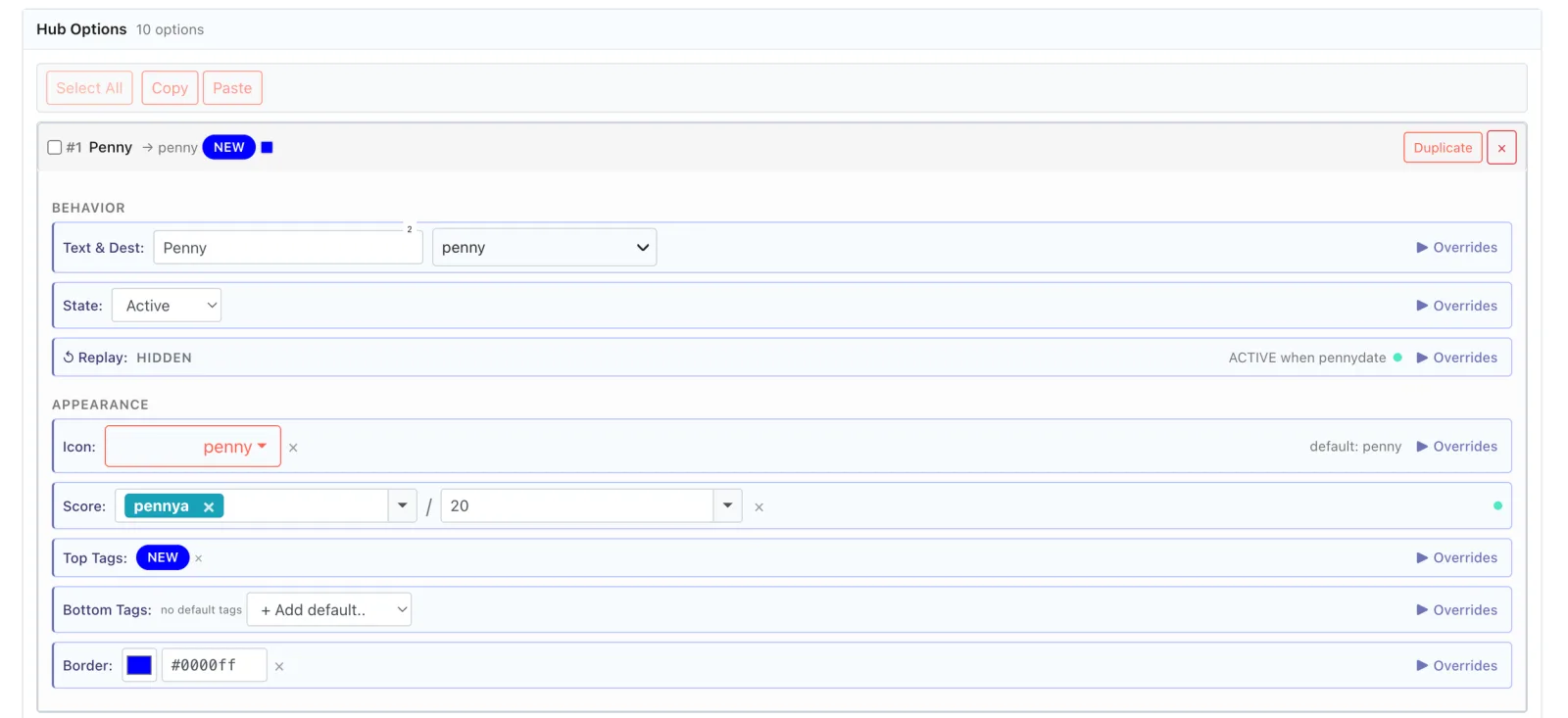Expand Overrides for Replay row

(1456, 358)
